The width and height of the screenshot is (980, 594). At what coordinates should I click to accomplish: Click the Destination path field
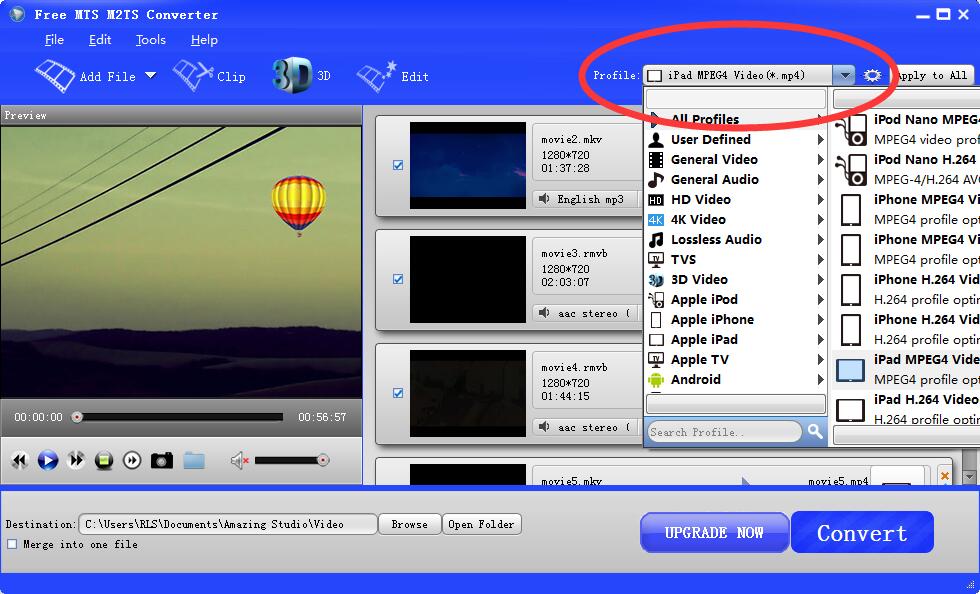[228, 524]
